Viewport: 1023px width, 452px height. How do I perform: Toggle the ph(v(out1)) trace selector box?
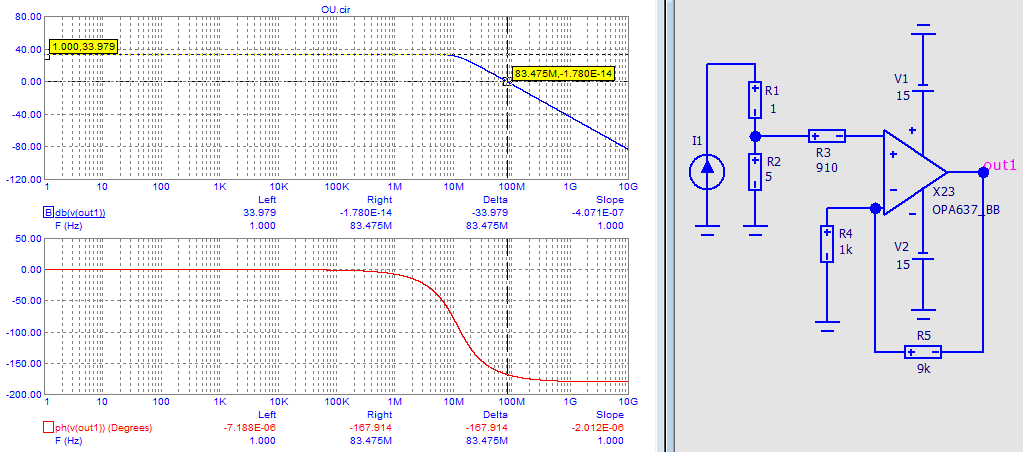coord(46,428)
